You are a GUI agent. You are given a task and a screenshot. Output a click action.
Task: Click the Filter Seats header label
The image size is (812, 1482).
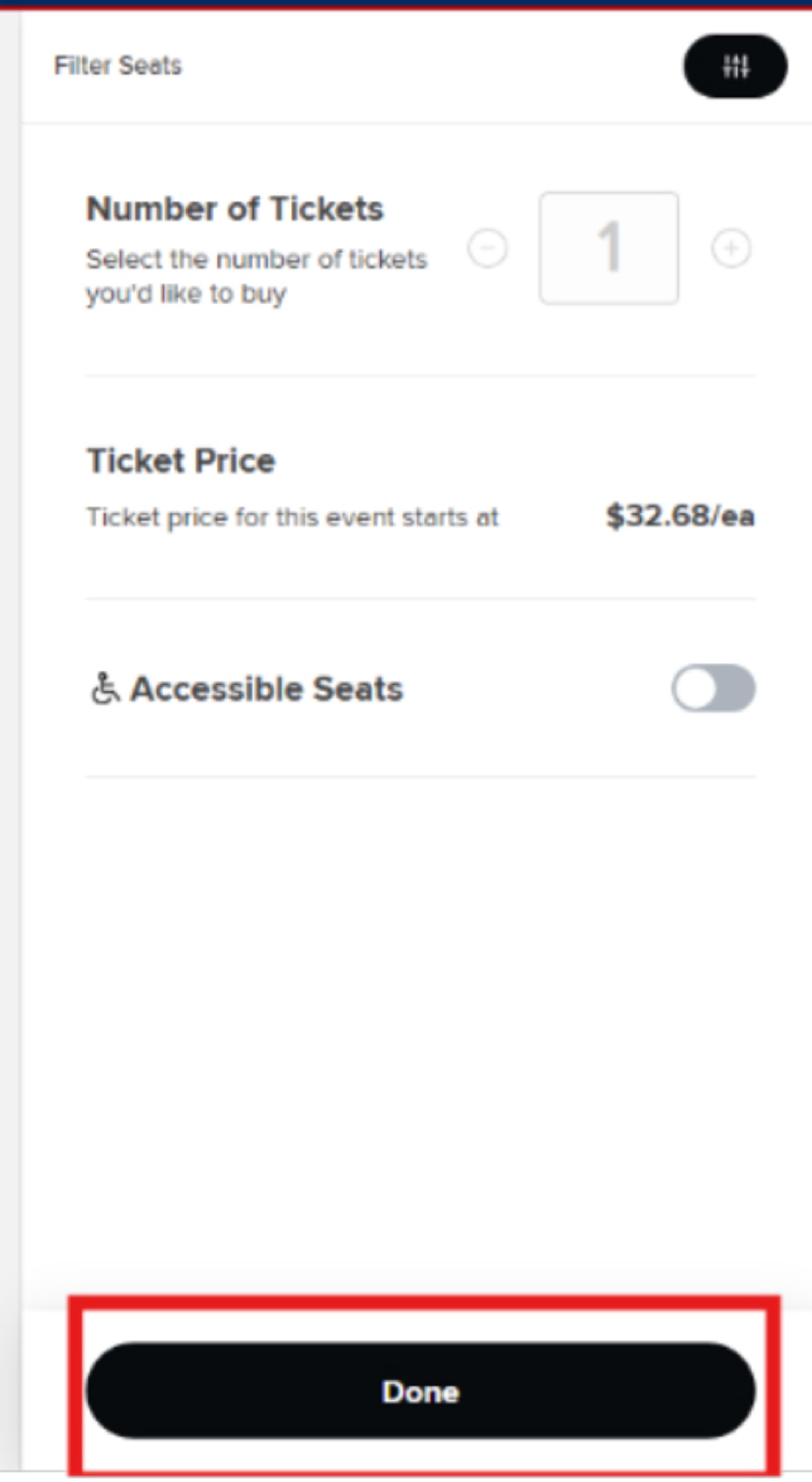118,65
